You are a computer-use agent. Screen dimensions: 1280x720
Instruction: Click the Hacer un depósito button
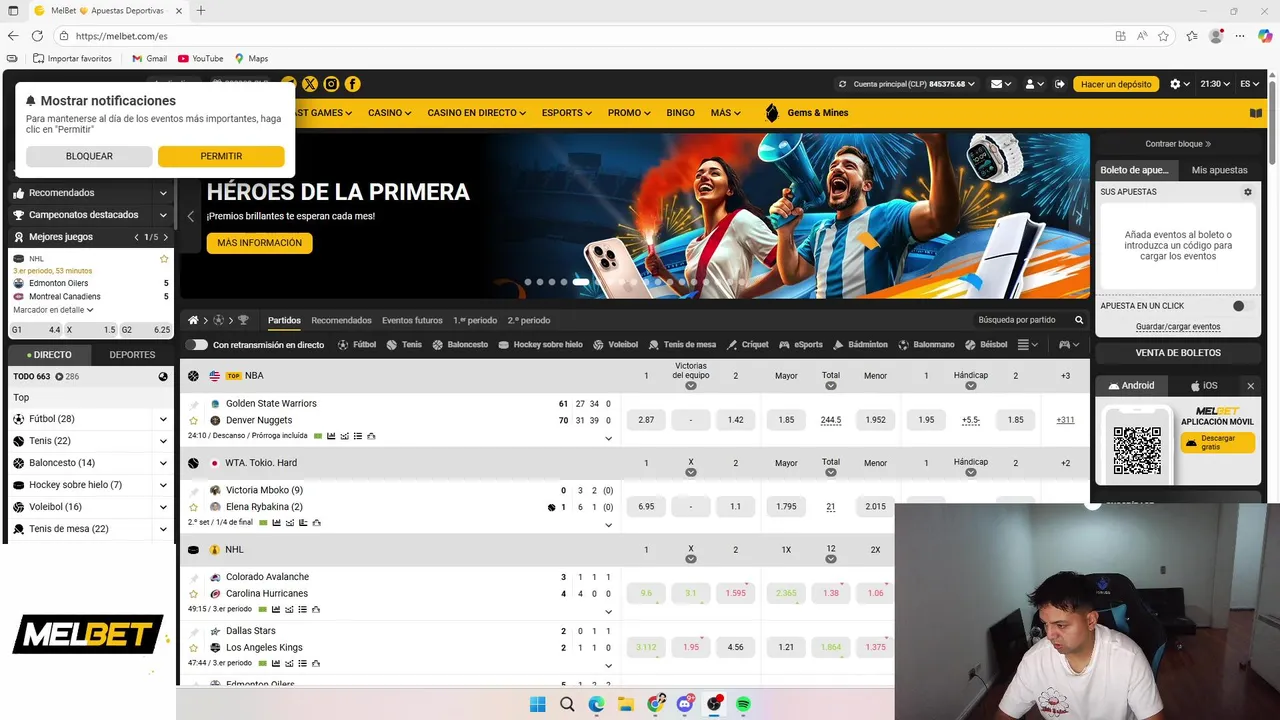pyautogui.click(x=1116, y=84)
